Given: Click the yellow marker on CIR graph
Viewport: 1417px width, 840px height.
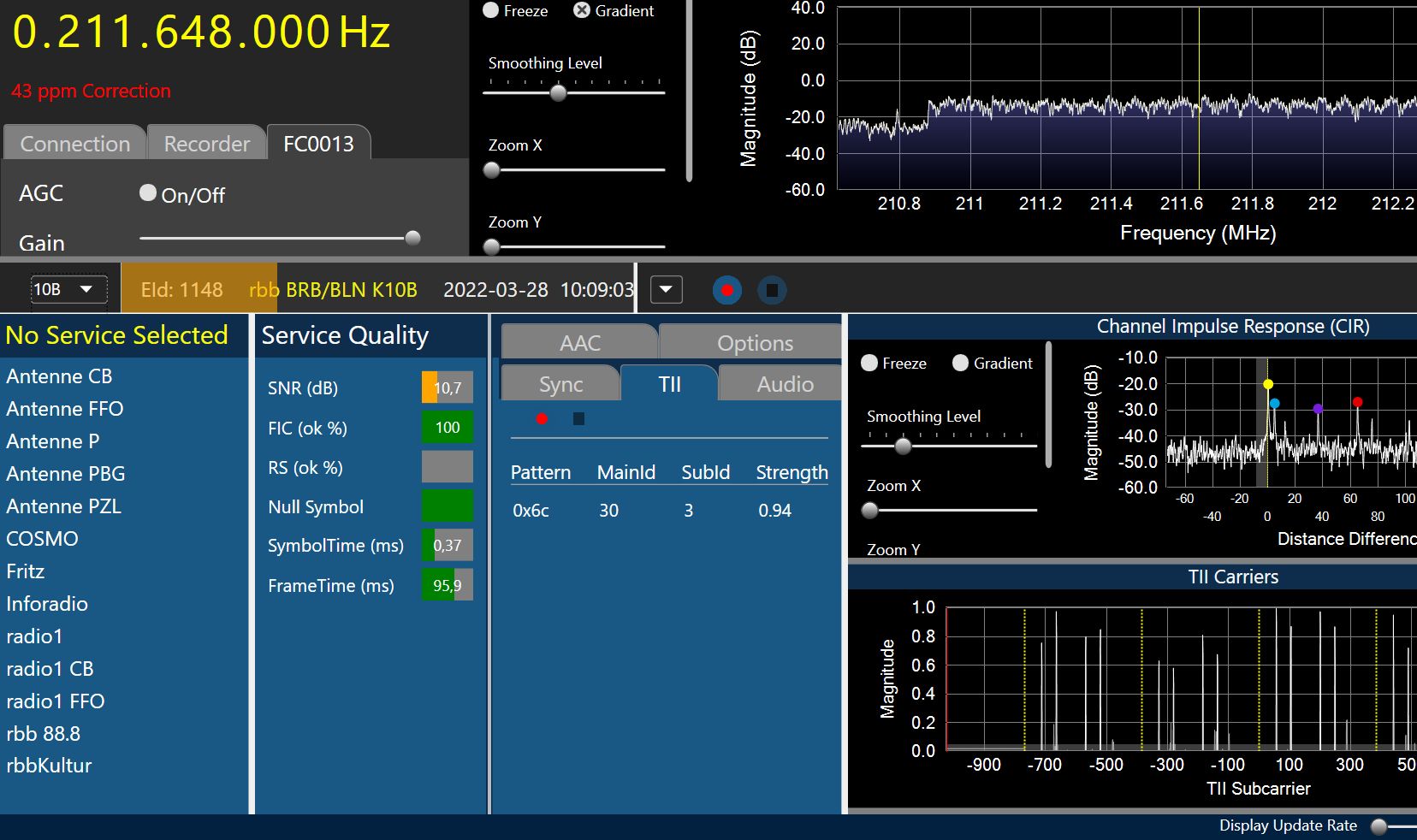Looking at the screenshot, I should (x=1268, y=384).
